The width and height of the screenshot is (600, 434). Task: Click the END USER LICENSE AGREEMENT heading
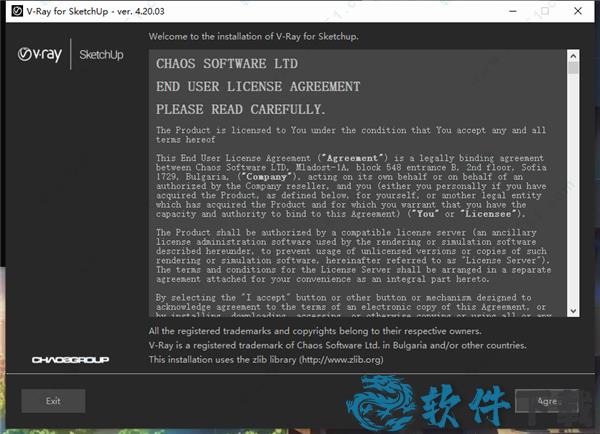tap(258, 86)
